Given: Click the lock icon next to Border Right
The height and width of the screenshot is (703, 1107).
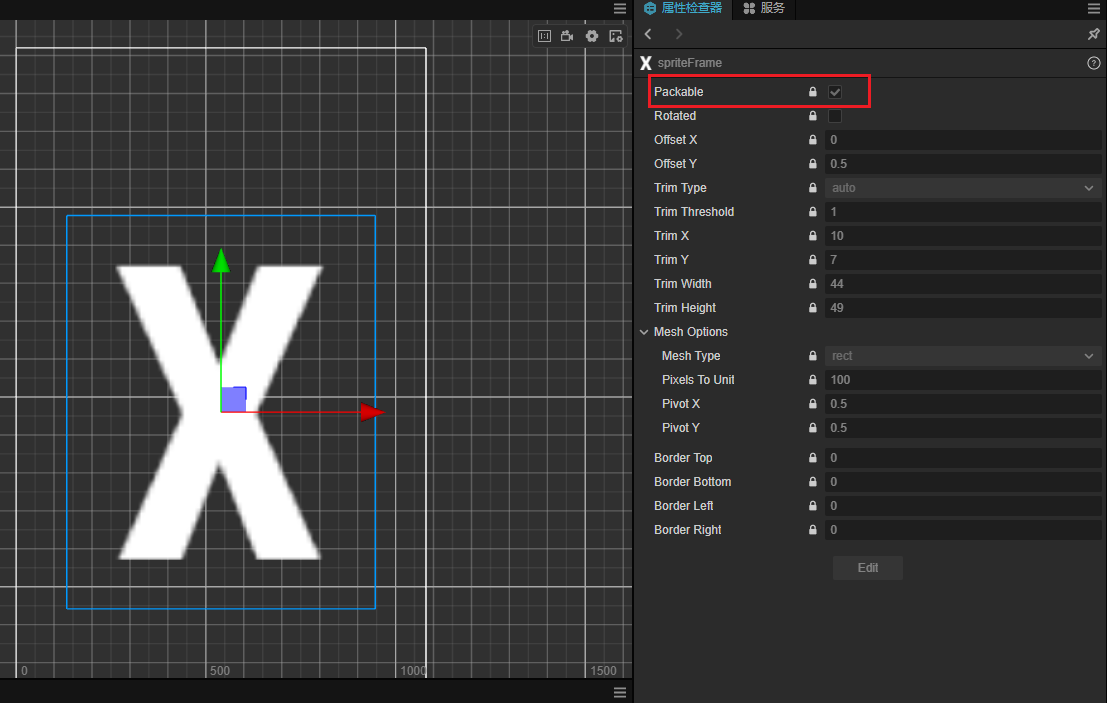Looking at the screenshot, I should 813,529.
